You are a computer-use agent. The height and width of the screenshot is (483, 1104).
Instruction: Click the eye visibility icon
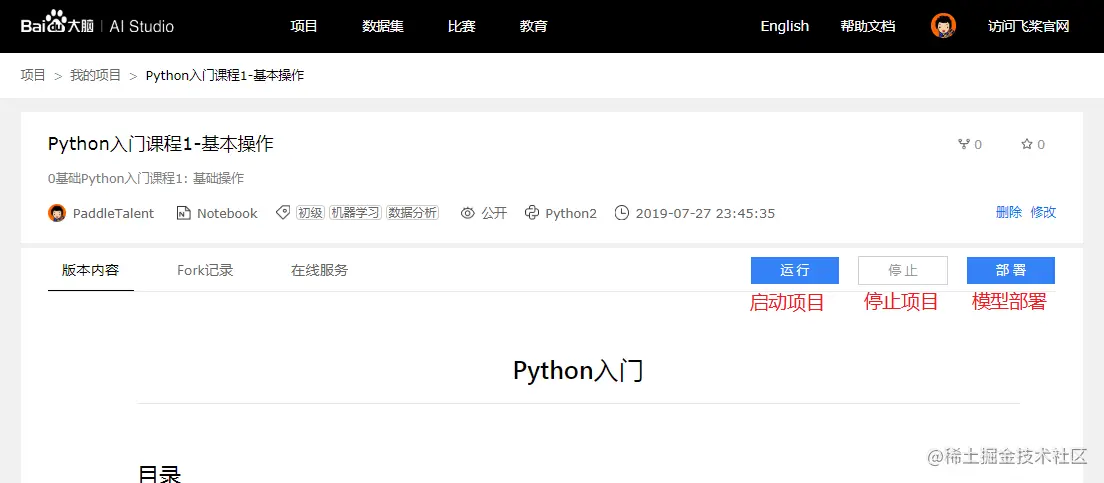tap(468, 213)
